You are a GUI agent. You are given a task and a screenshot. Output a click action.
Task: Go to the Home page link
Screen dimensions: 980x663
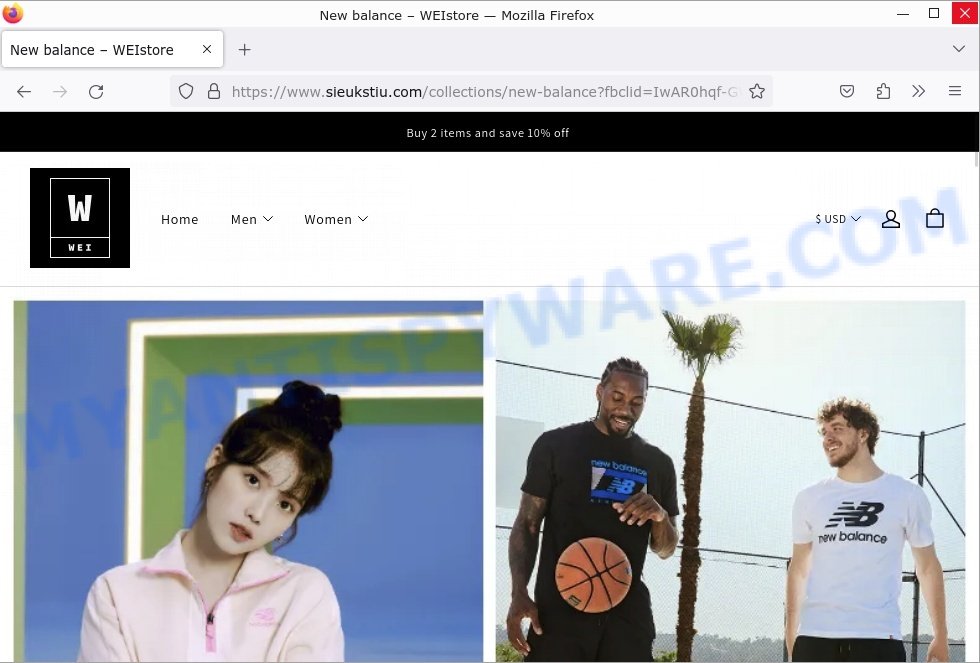(x=179, y=219)
